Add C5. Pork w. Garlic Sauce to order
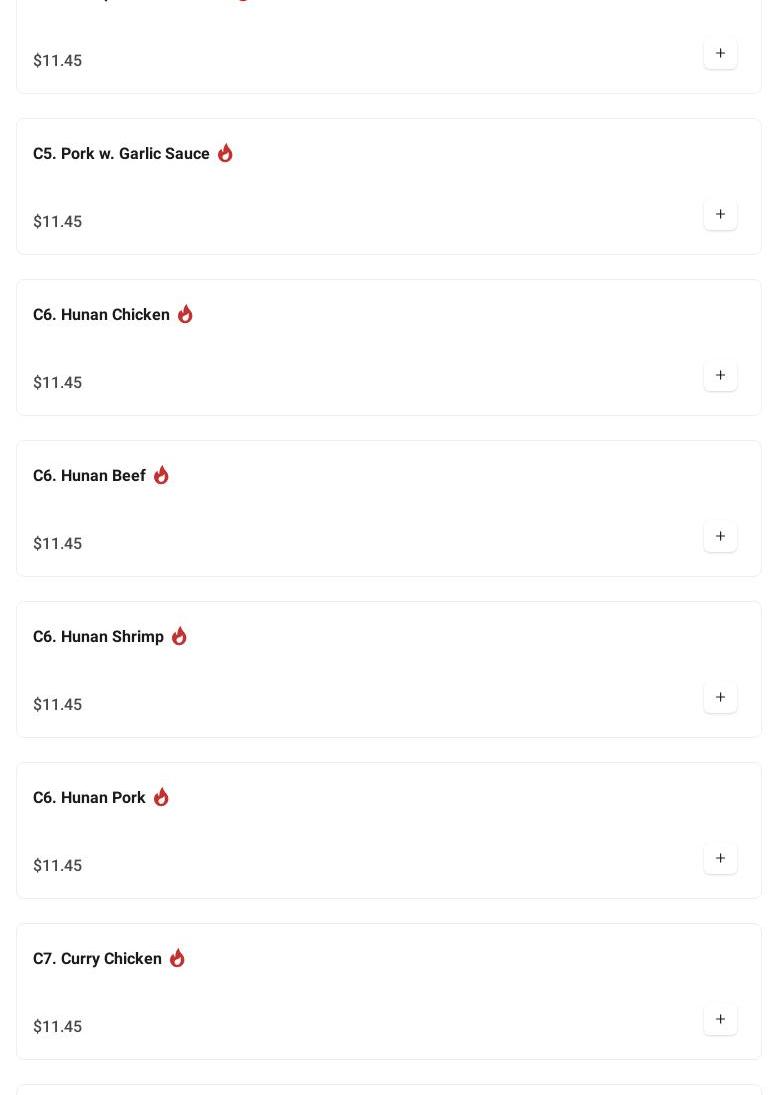778x1095 pixels. [x=720, y=215]
